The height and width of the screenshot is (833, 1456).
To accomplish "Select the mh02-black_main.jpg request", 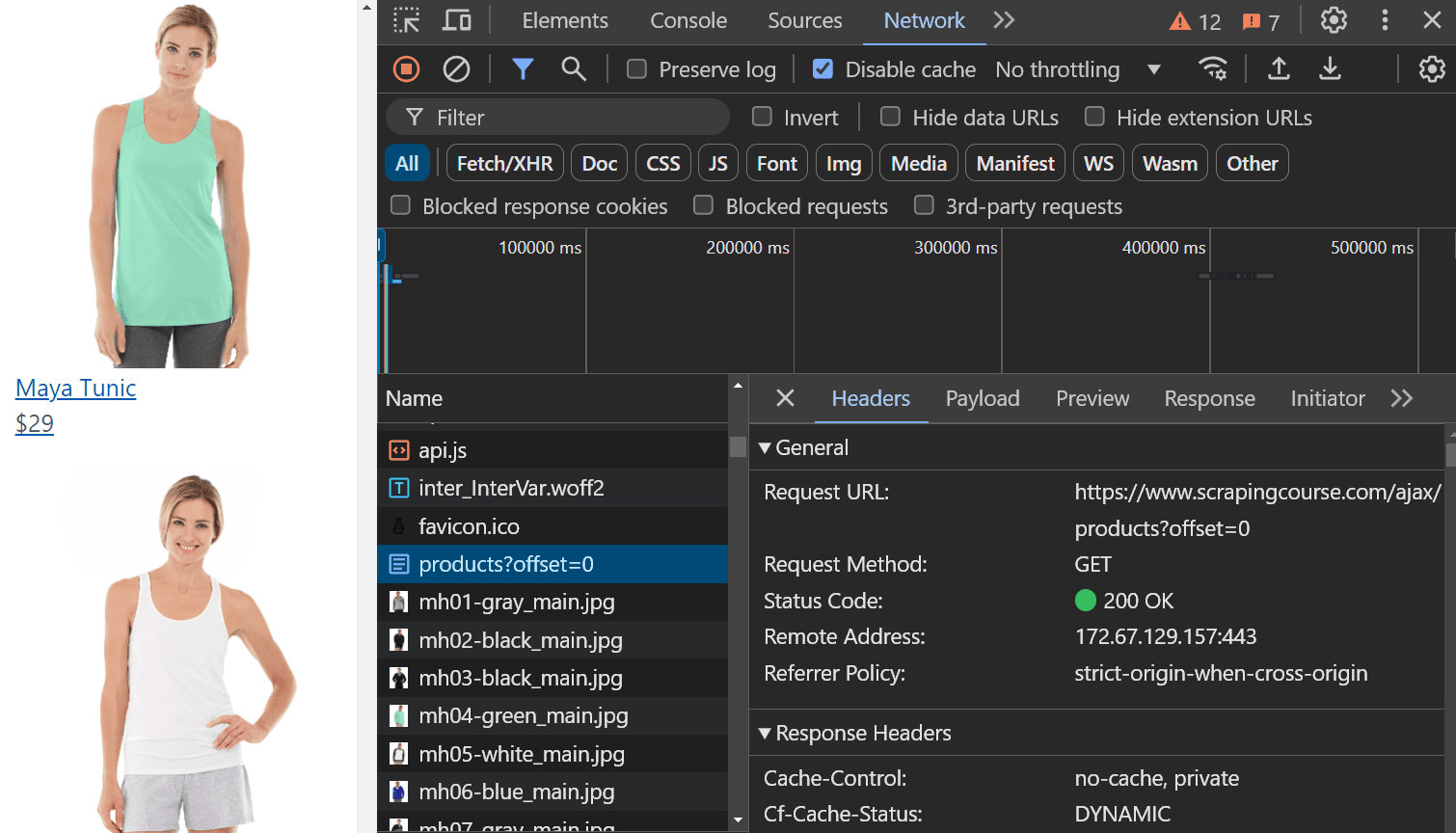I will 553,640.
